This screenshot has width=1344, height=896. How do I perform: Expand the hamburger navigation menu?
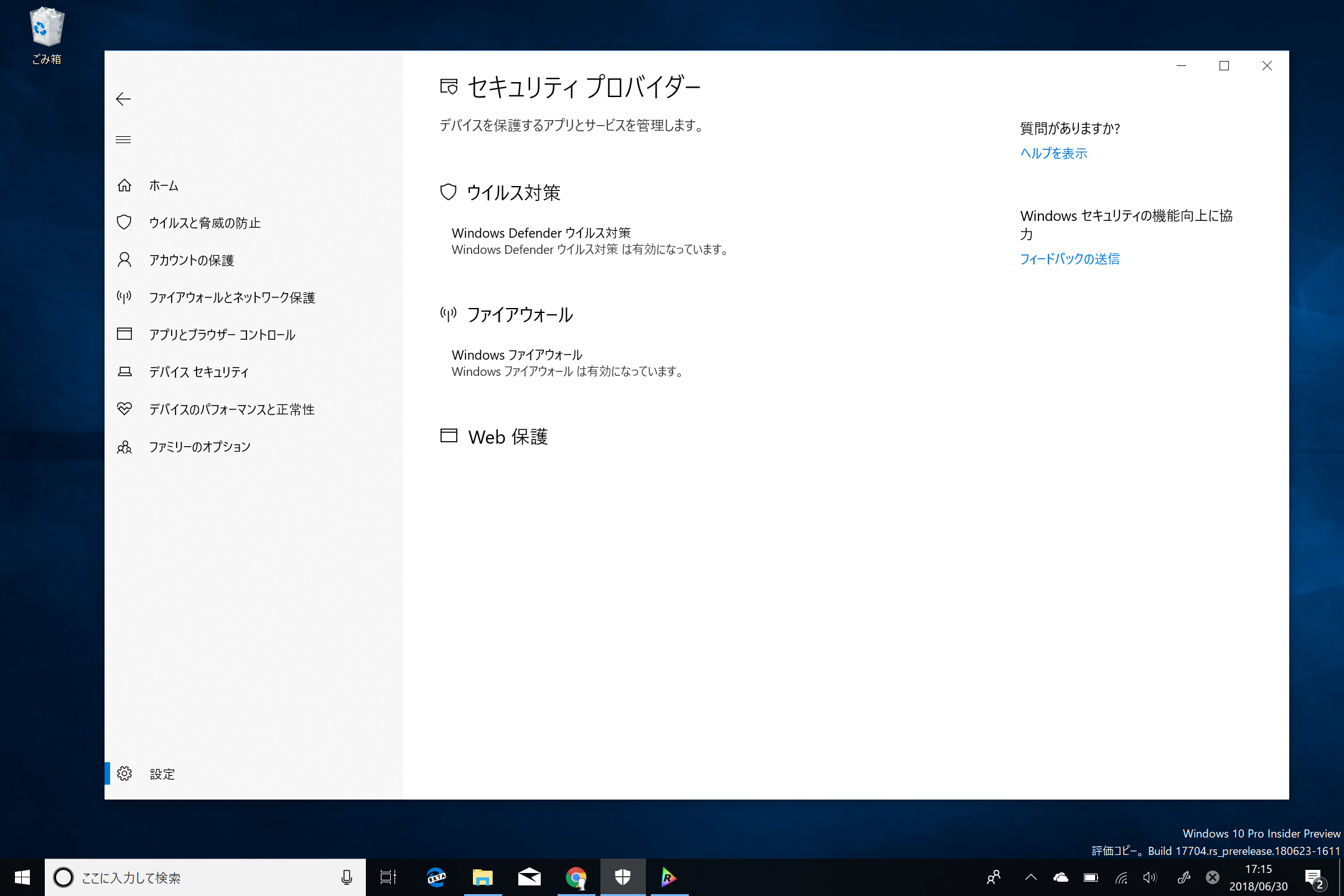point(123,139)
